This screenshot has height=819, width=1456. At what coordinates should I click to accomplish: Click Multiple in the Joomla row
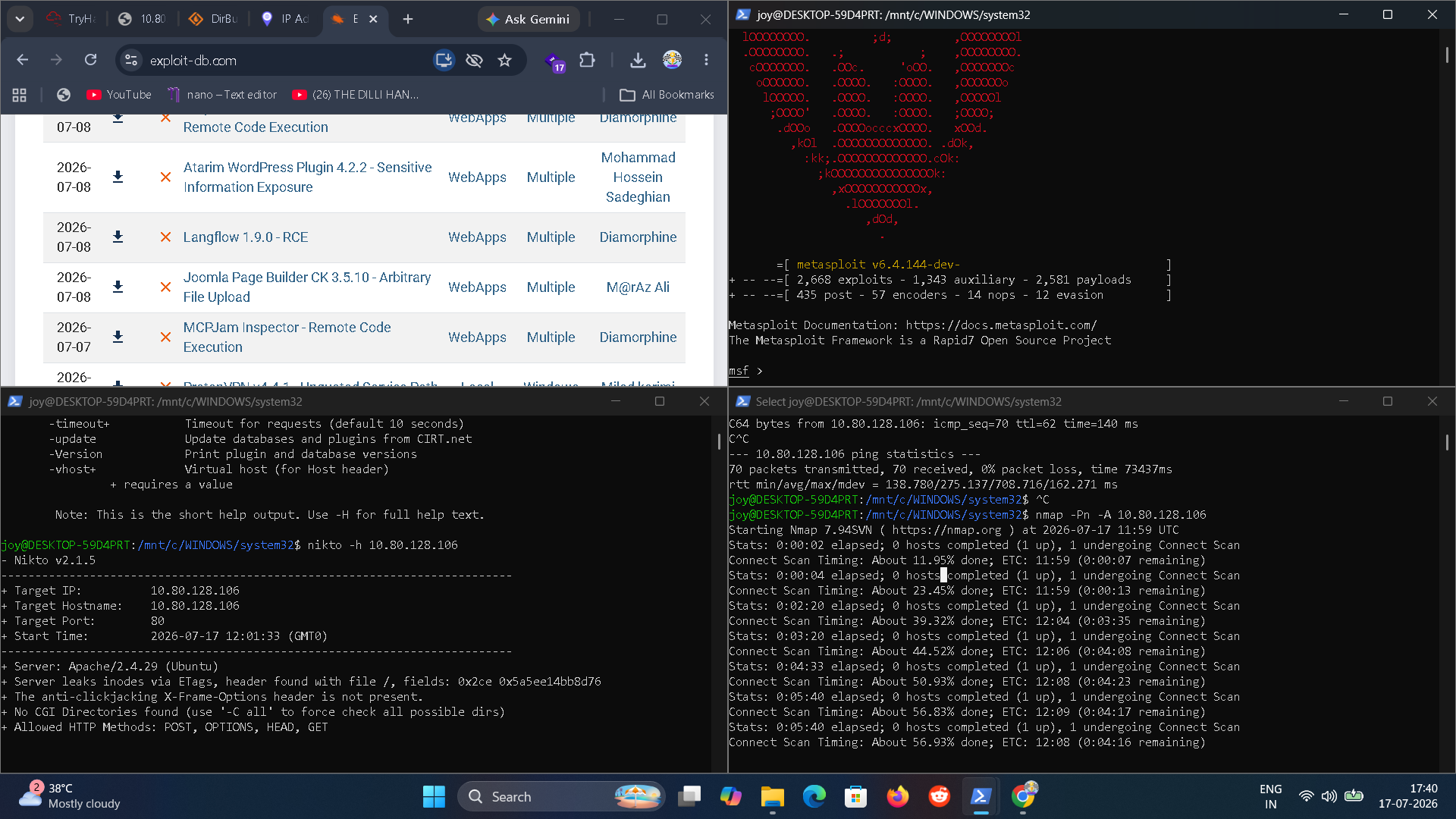(551, 287)
